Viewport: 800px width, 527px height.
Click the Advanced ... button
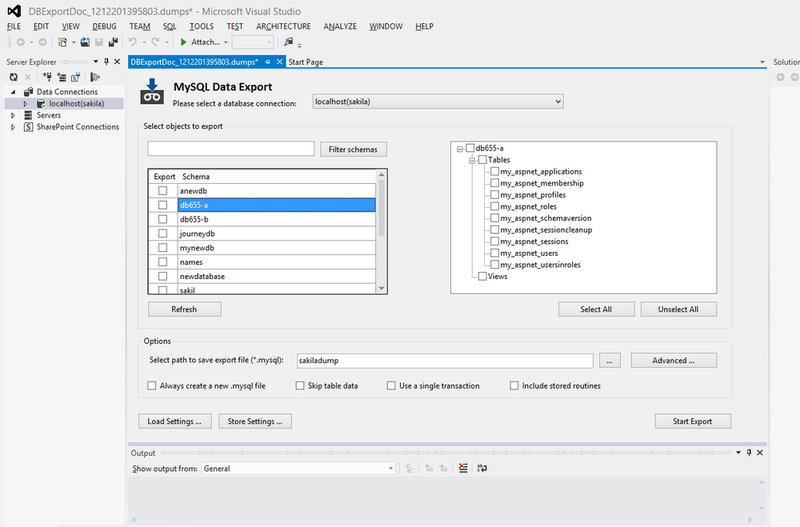tap(673, 360)
